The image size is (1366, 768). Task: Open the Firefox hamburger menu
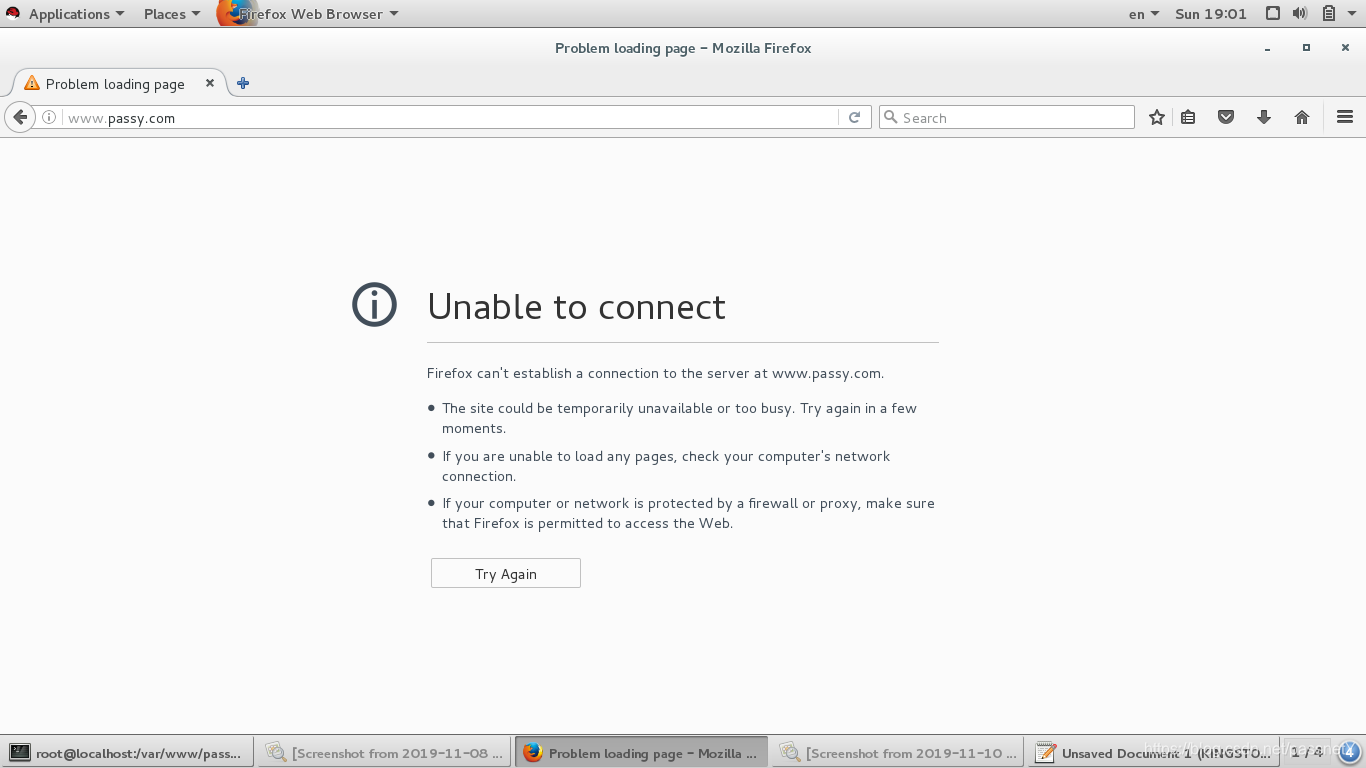coord(1345,117)
